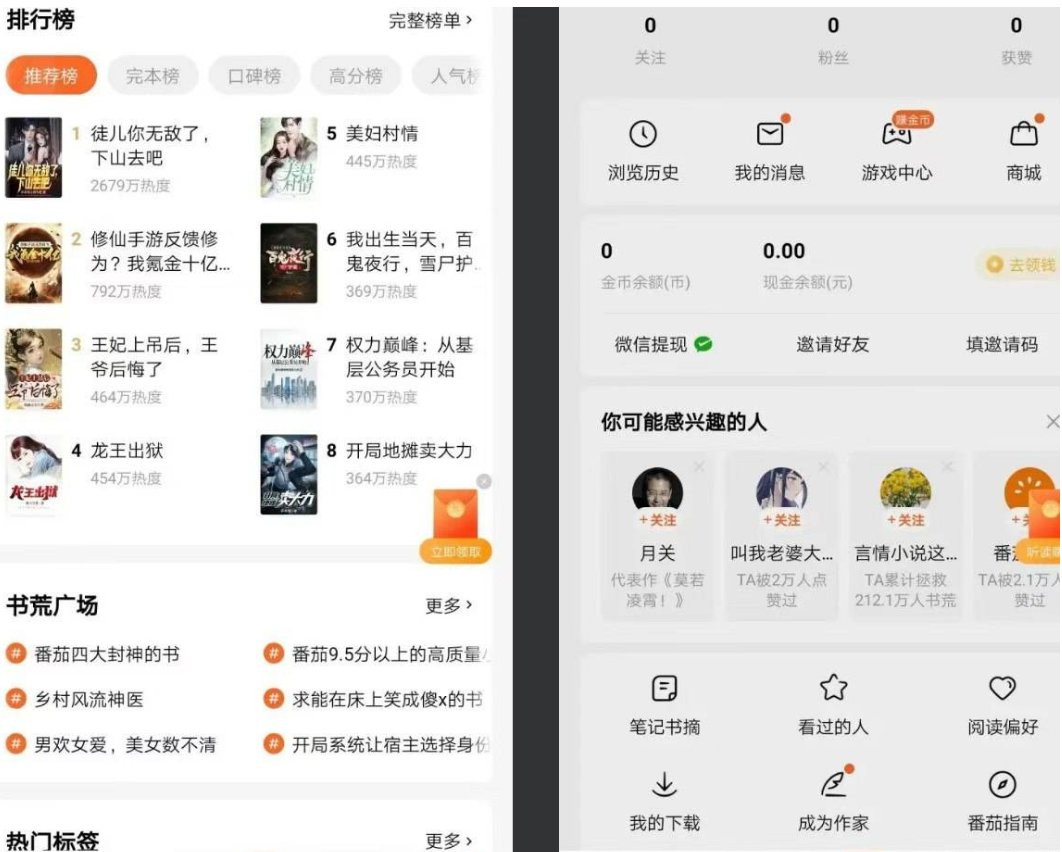Open 笔记书摘 notes icon
1062x852 pixels.
[664, 689]
